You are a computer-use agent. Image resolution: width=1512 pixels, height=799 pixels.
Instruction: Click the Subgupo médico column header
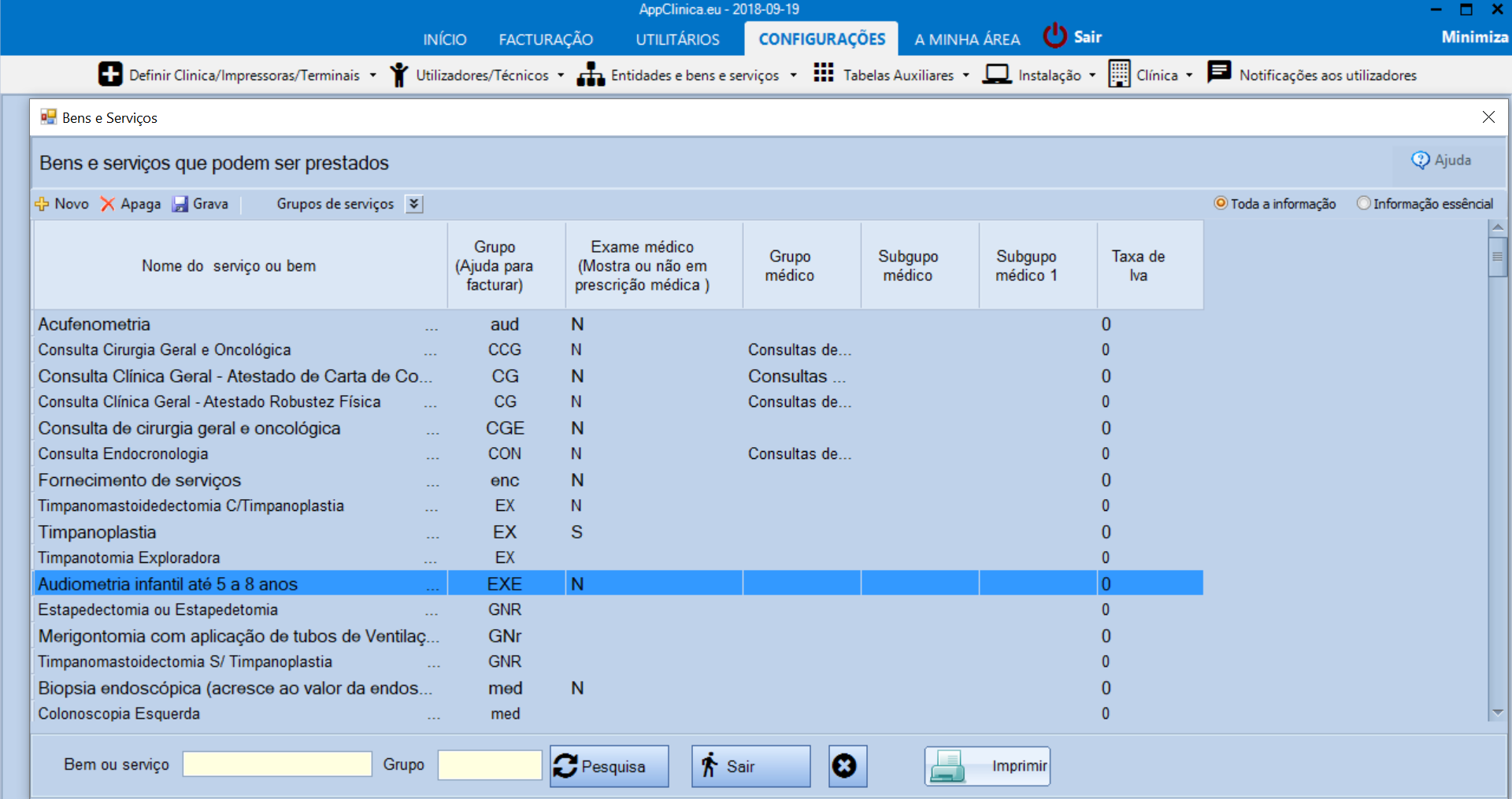[x=920, y=265]
